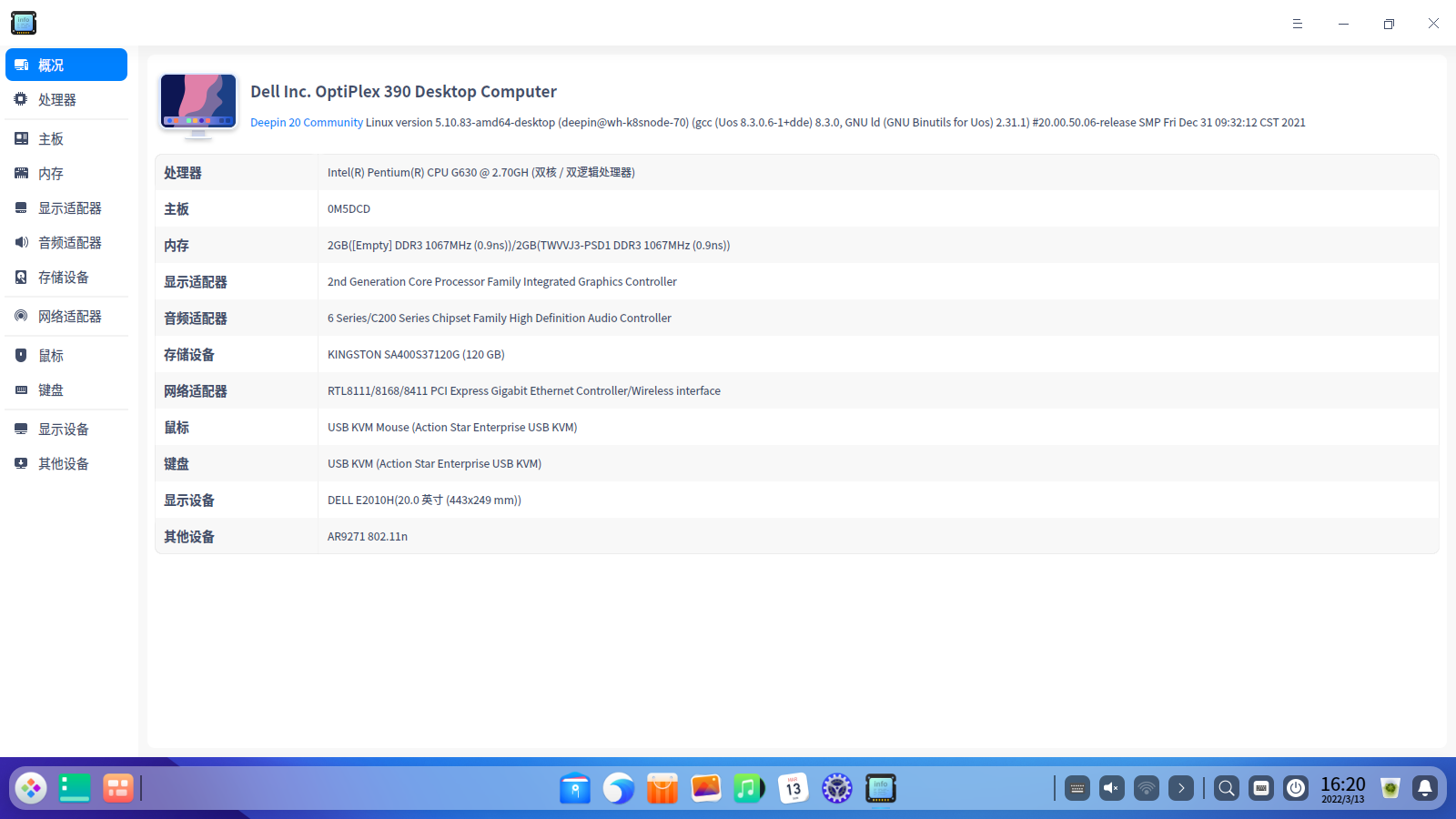The image size is (1456, 819).
Task: Show the 内存 memory details
Action: tap(66, 173)
